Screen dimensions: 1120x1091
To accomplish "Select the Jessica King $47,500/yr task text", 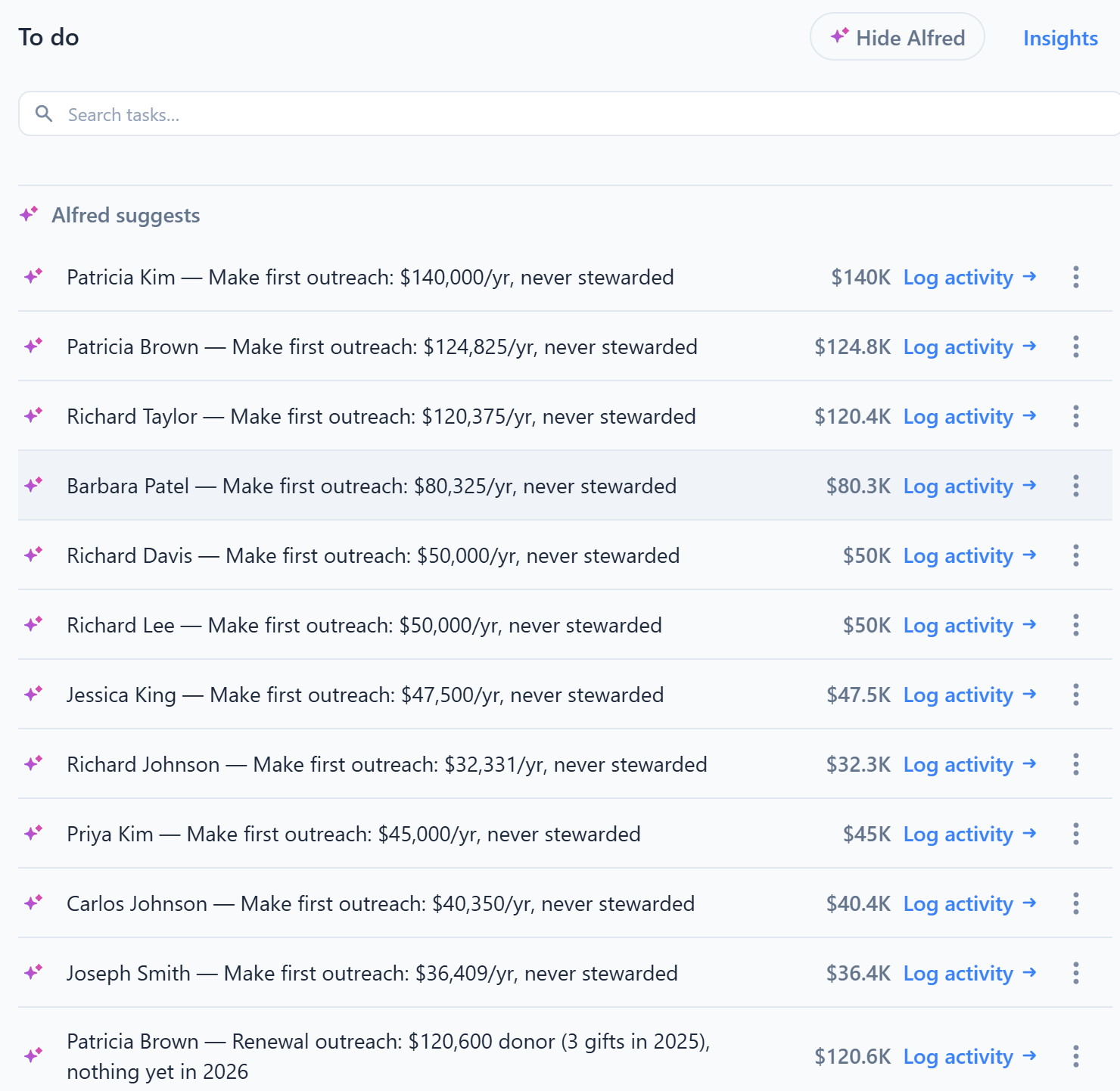I will click(x=365, y=695).
